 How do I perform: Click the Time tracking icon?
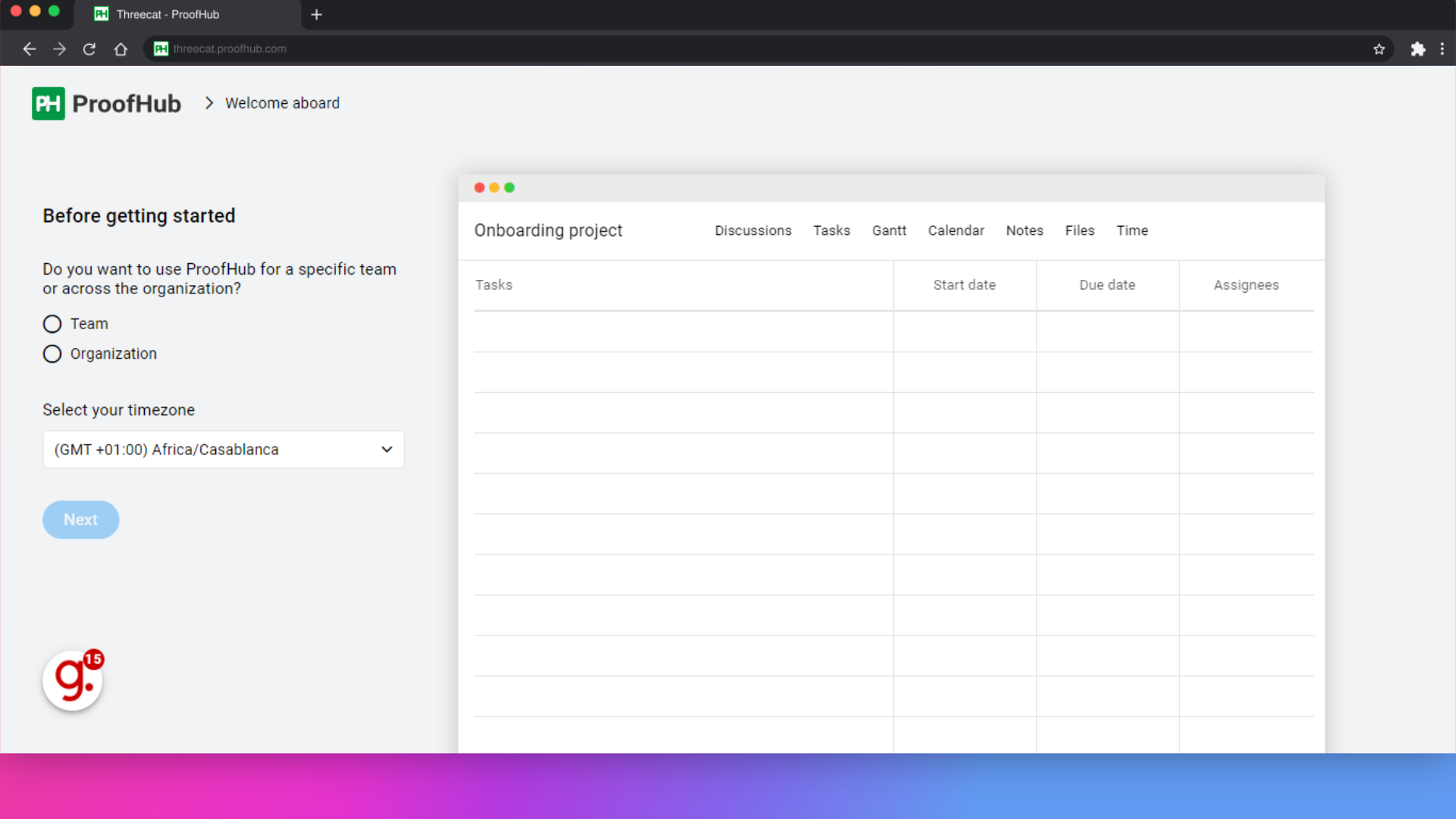pos(1132,230)
